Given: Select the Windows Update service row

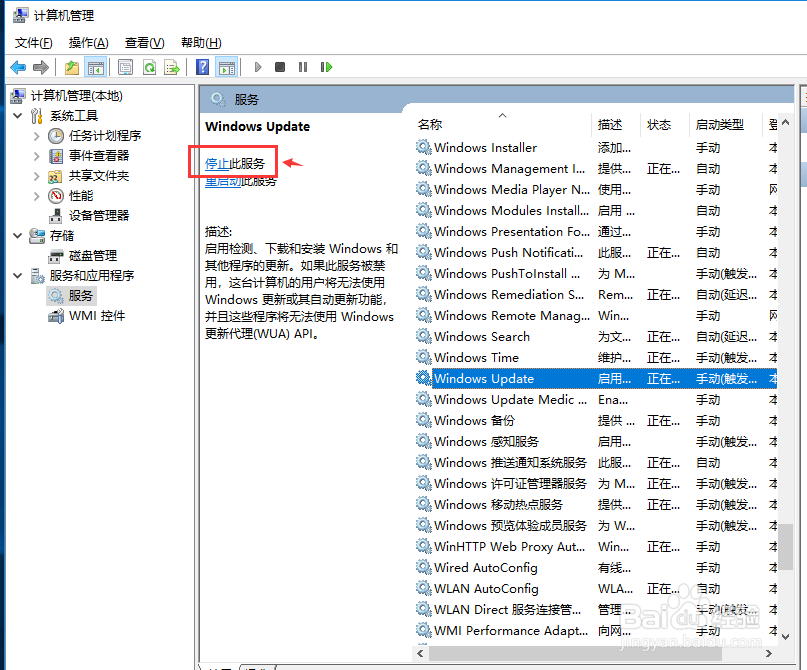Looking at the screenshot, I should (596, 379).
